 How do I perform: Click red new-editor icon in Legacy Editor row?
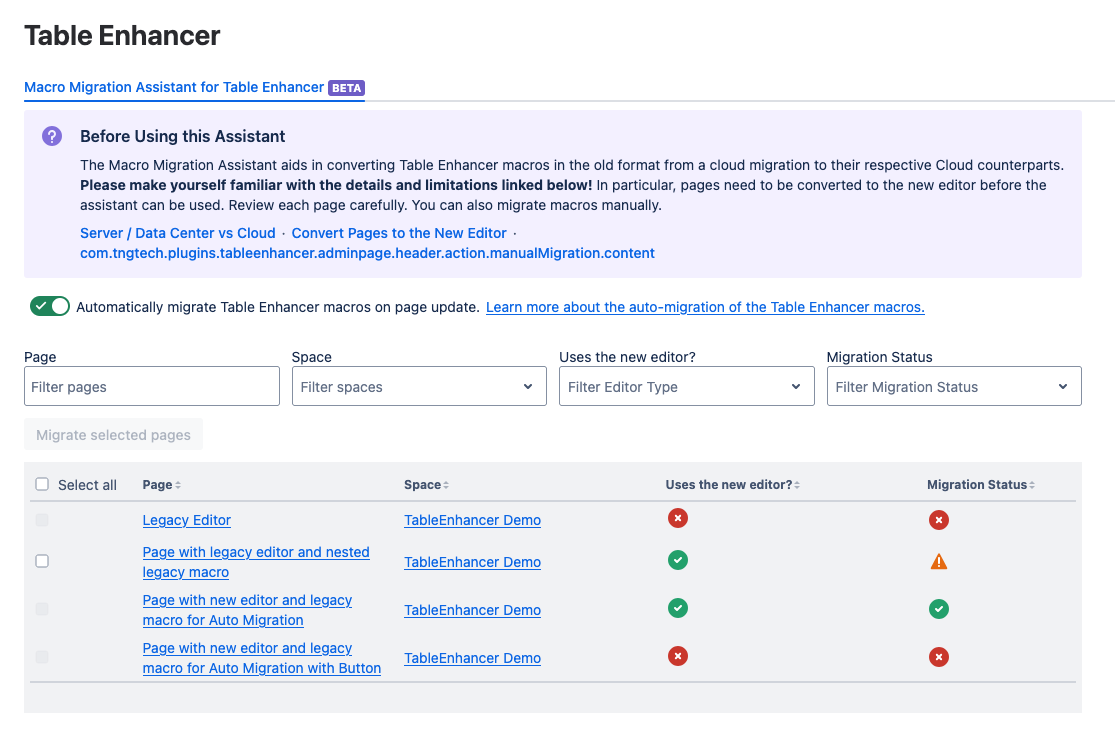[x=678, y=518]
